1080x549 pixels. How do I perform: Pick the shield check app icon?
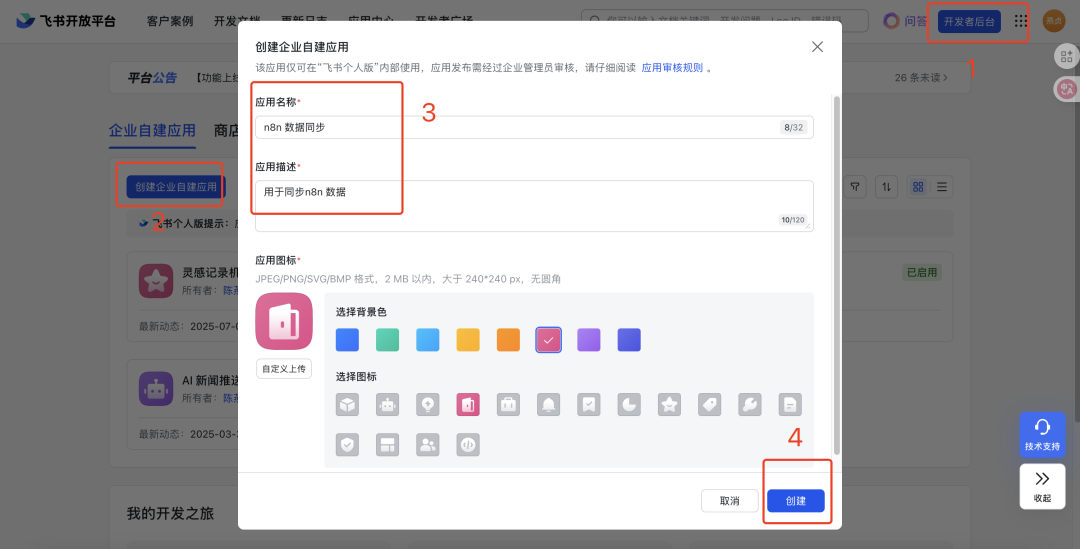tap(348, 444)
